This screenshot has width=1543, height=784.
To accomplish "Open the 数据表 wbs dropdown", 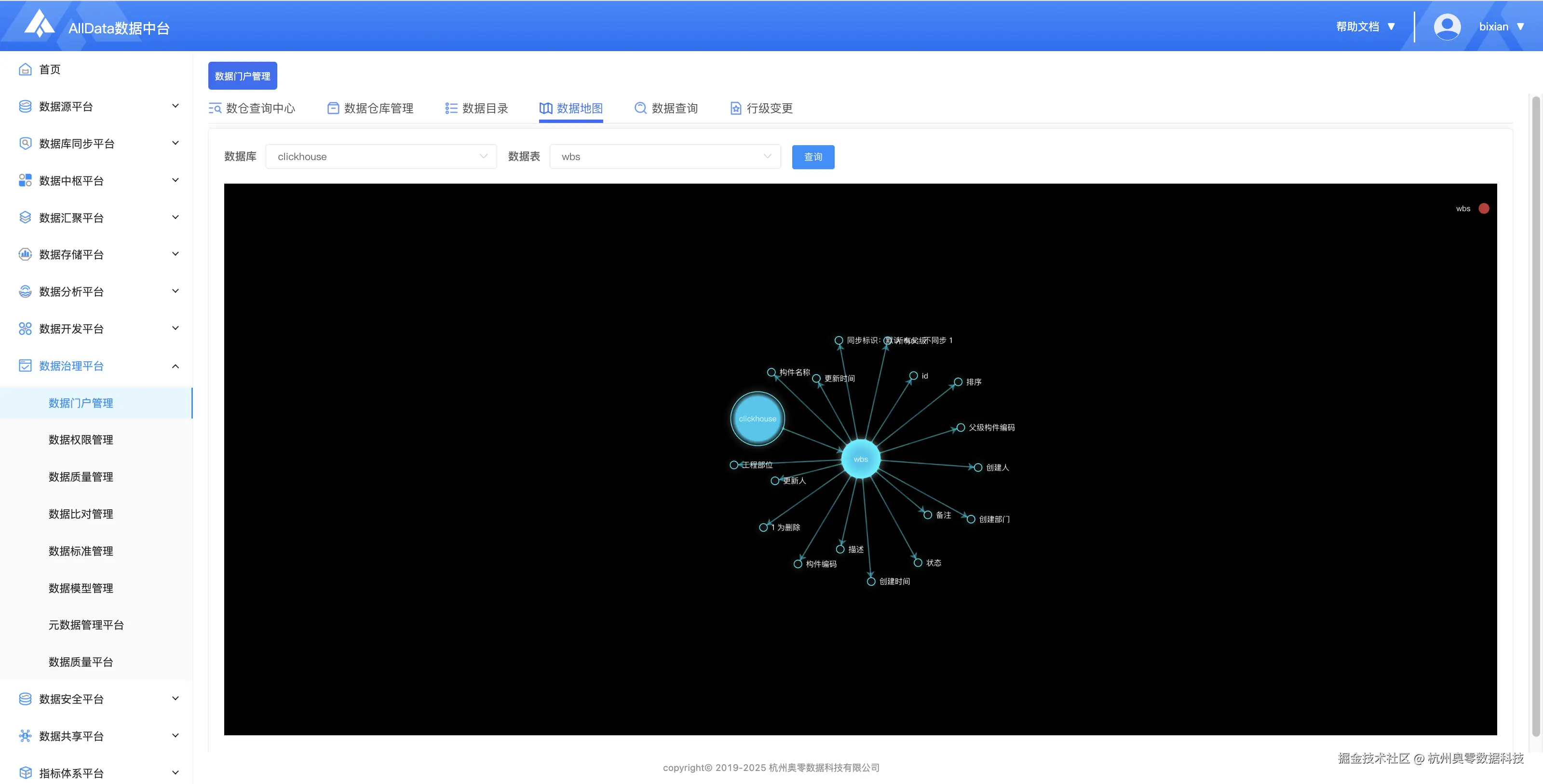I will (x=665, y=156).
